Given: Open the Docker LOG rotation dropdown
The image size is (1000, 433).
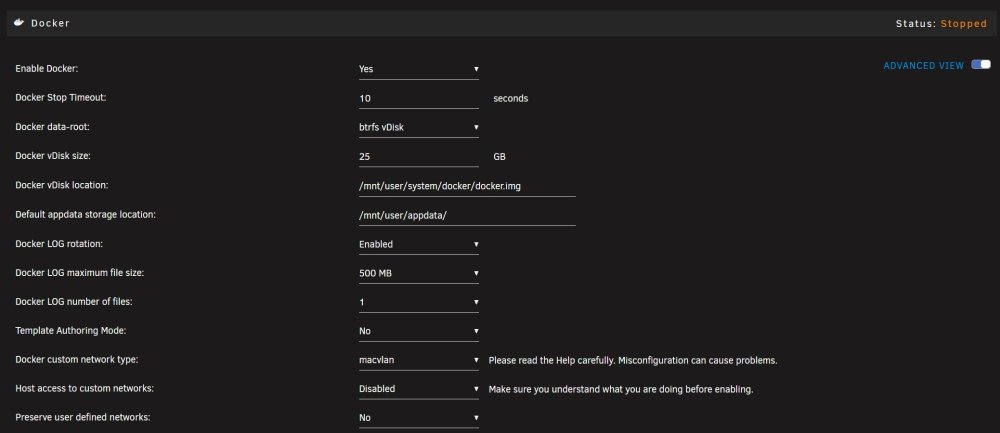Looking at the screenshot, I should [x=418, y=244].
